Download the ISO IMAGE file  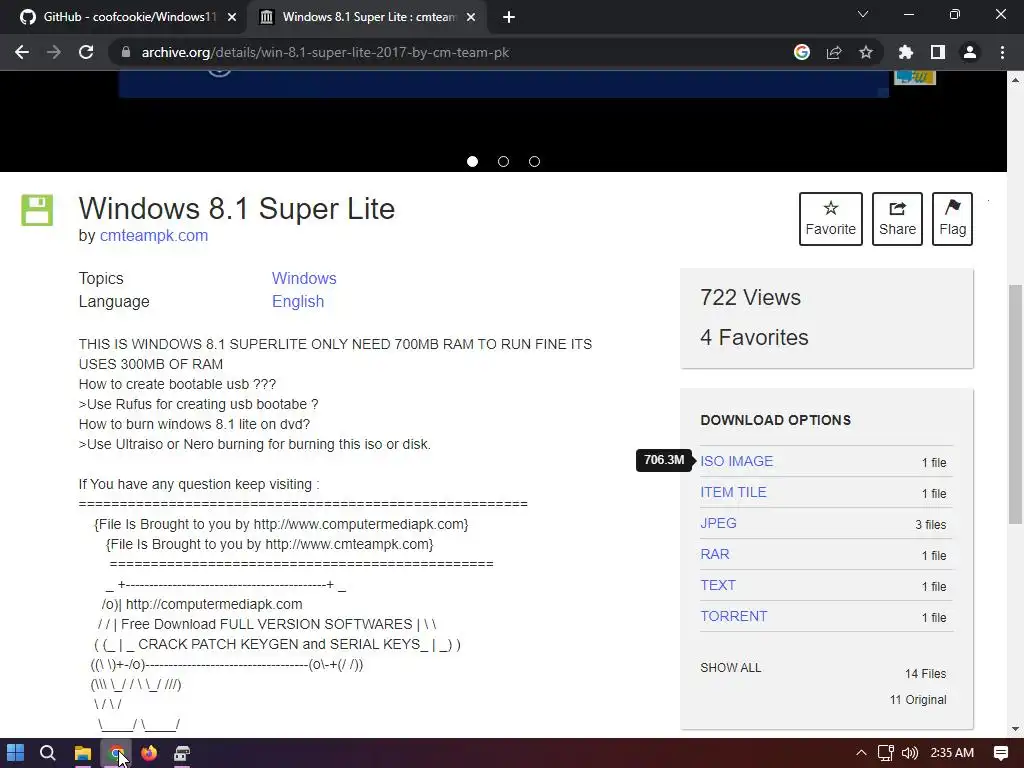coord(737,461)
